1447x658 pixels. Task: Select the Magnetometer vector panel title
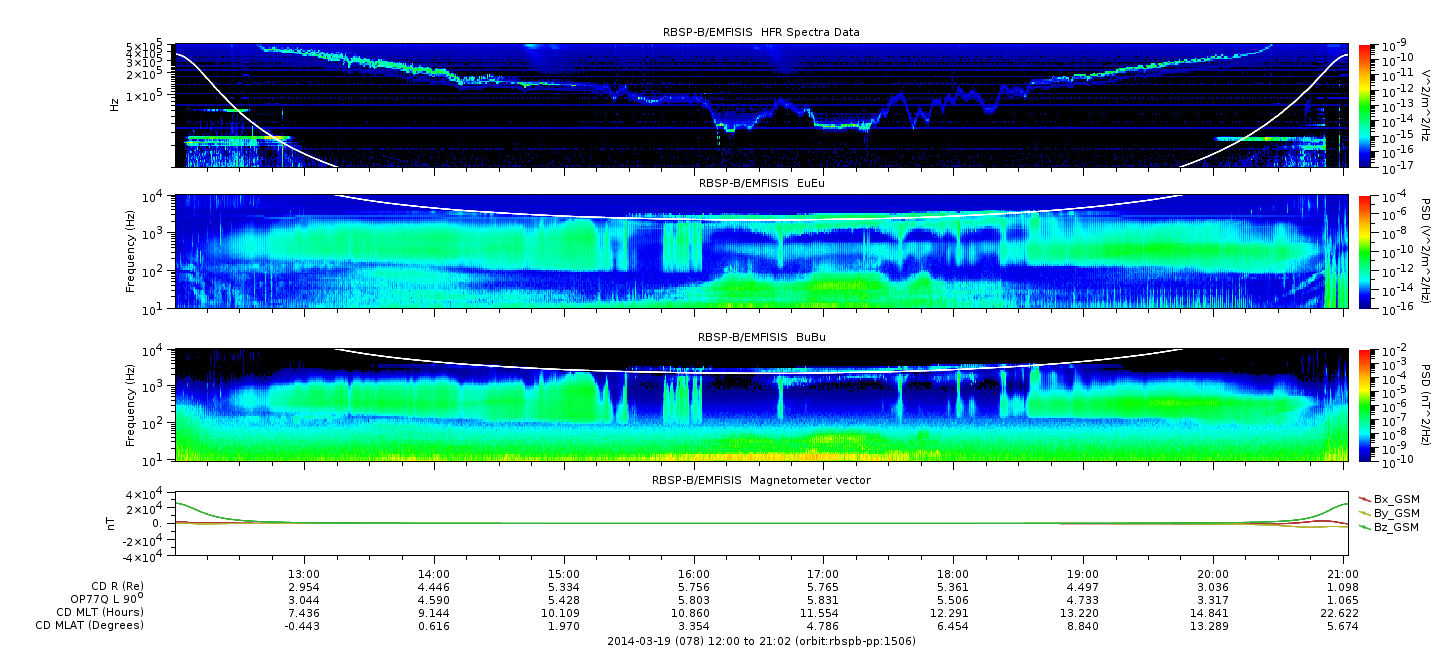click(x=761, y=480)
